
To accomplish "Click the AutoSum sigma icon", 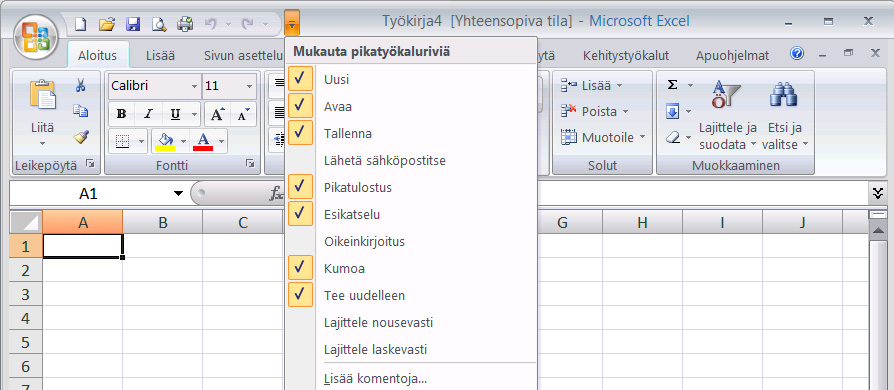I will click(x=673, y=85).
